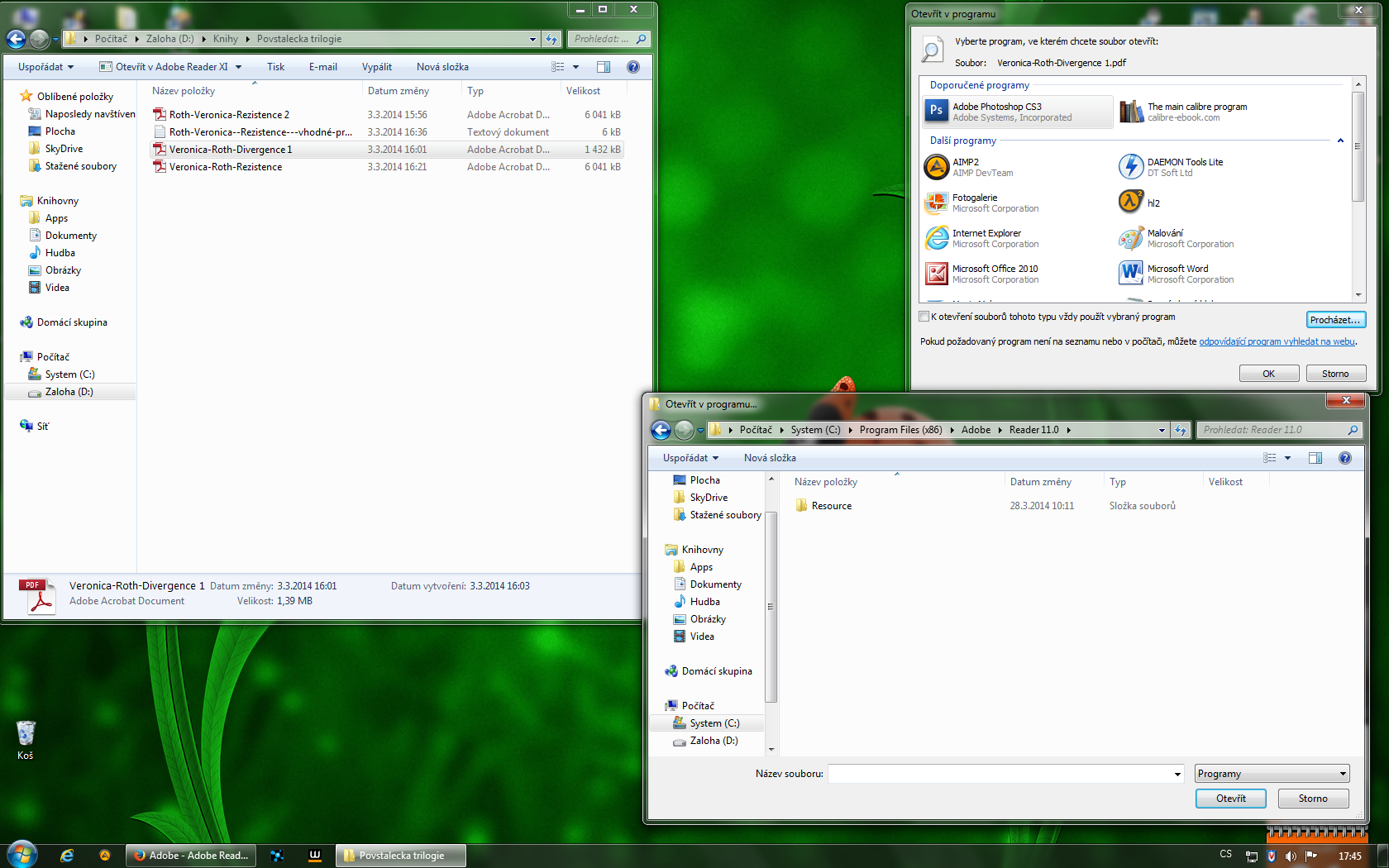Focus search box Prohledat: Reader 11.0

1278,430
